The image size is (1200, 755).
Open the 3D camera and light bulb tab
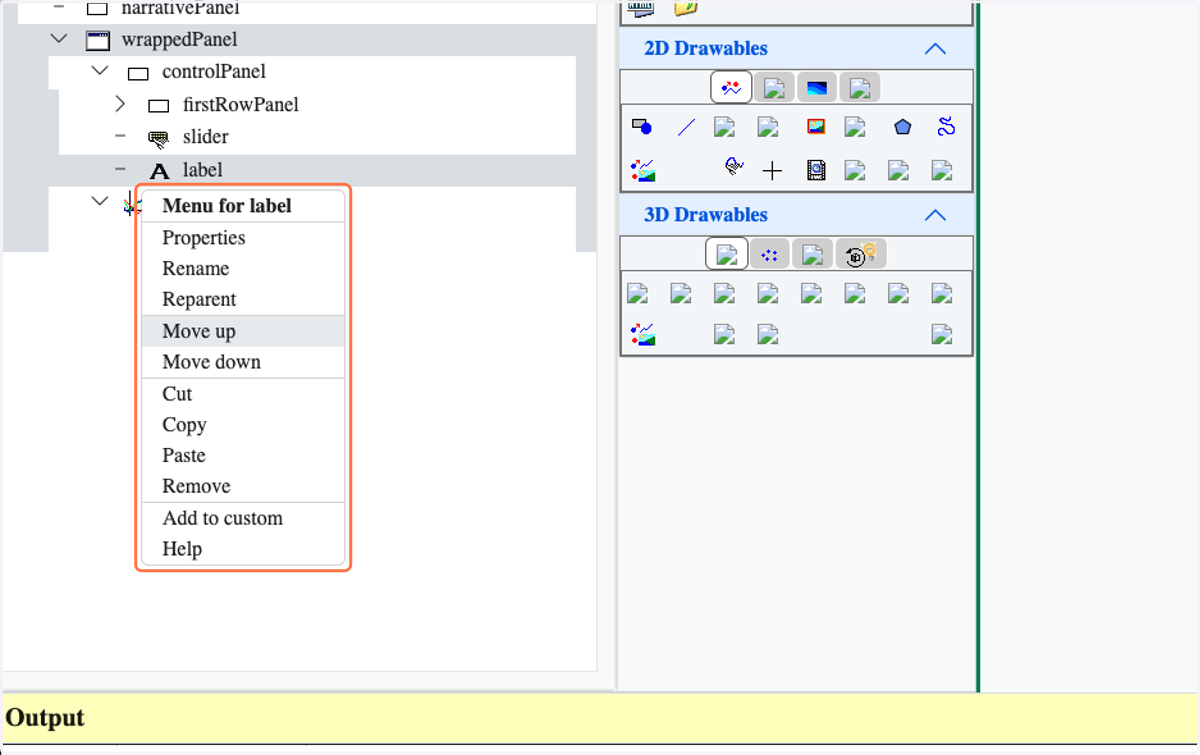click(x=860, y=254)
